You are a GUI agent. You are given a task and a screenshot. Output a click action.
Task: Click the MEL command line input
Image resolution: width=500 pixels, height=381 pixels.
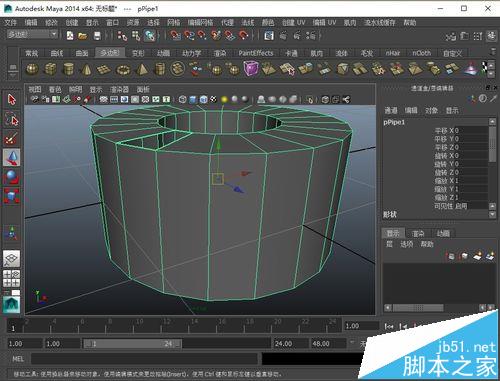(144, 359)
